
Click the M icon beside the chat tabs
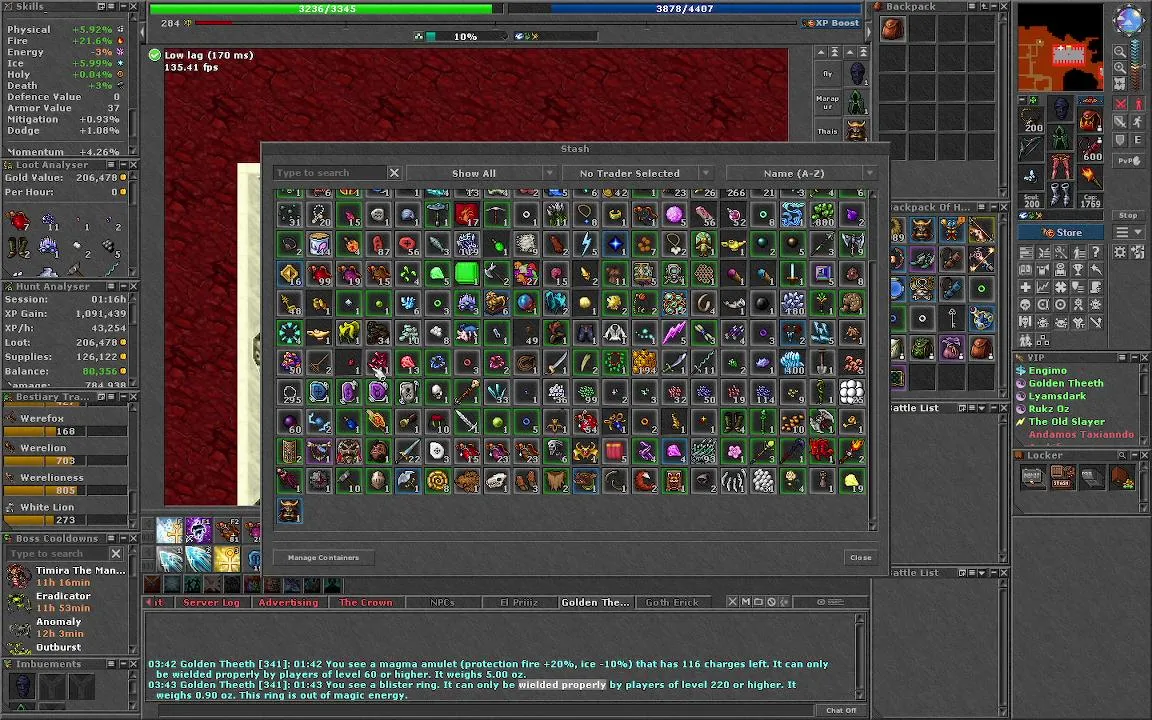pyautogui.click(x=746, y=602)
